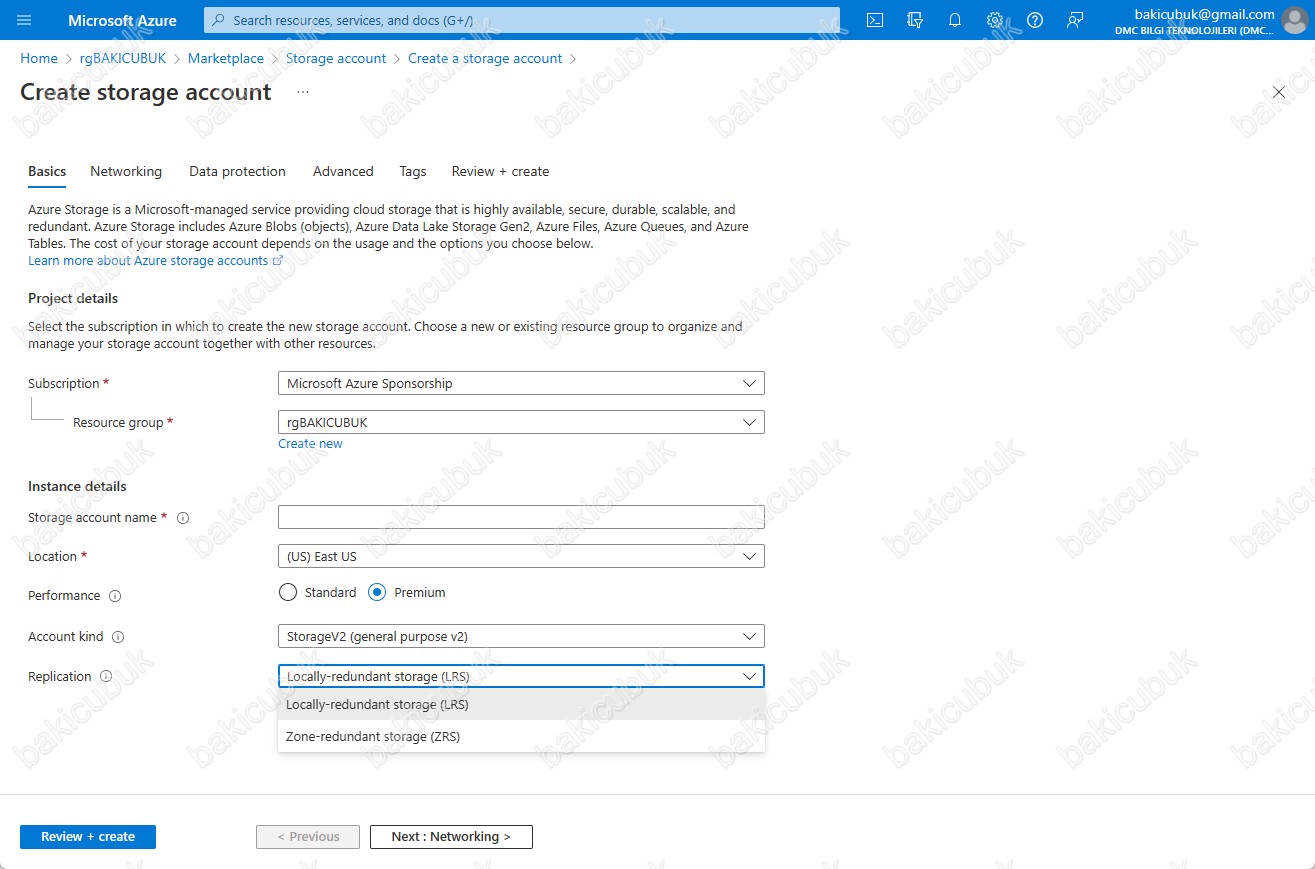Choose Zone-redundant storage (ZRS) option
The height and width of the screenshot is (869, 1315).
(x=521, y=736)
